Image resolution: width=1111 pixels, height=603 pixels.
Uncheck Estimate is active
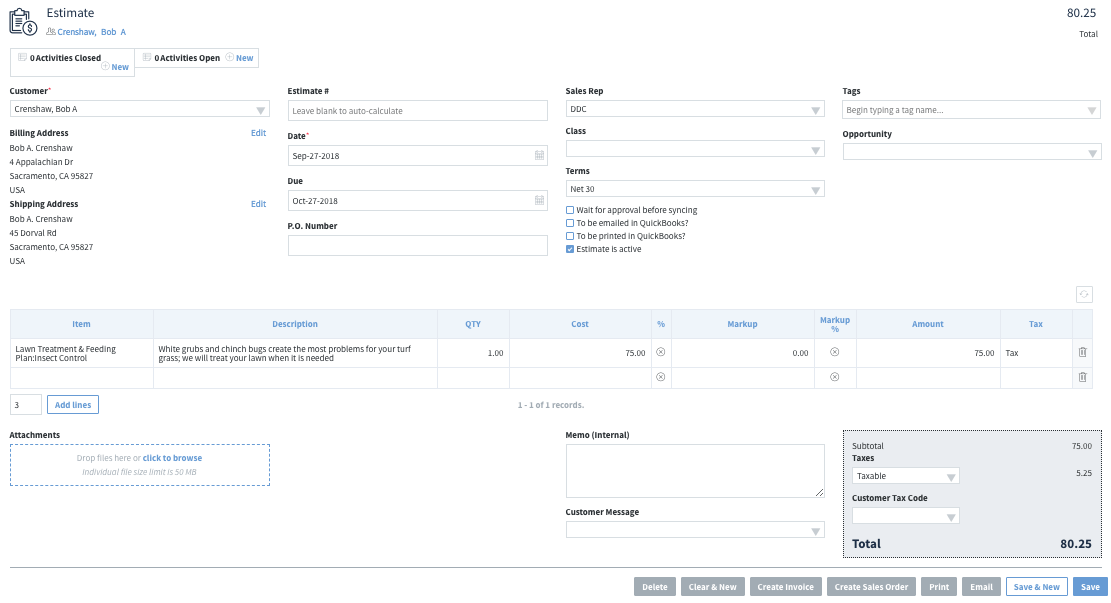(x=570, y=249)
